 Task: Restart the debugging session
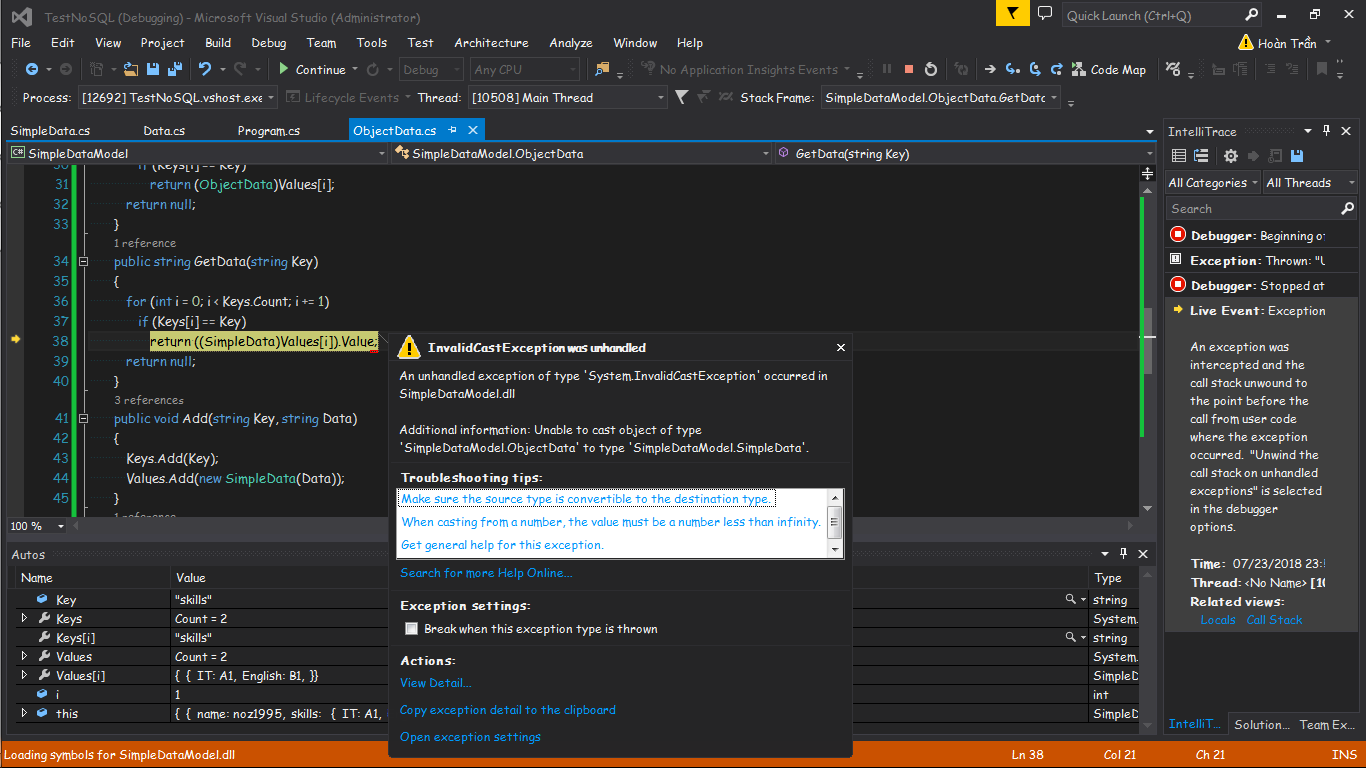point(931,70)
